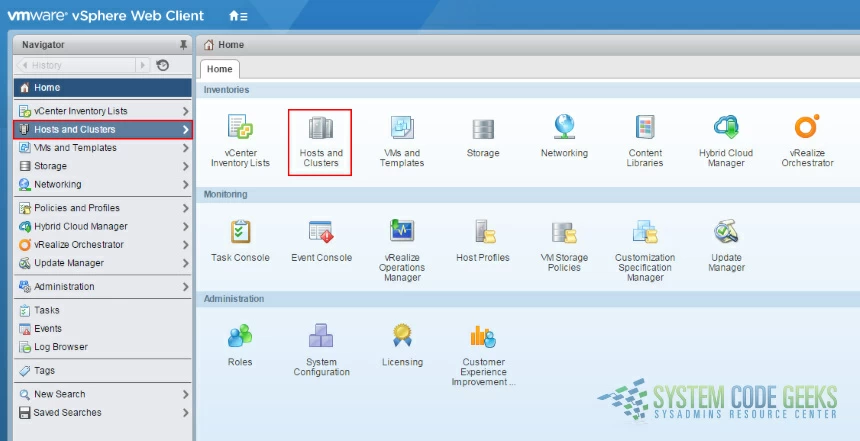Open the Task Console icon

click(x=240, y=231)
